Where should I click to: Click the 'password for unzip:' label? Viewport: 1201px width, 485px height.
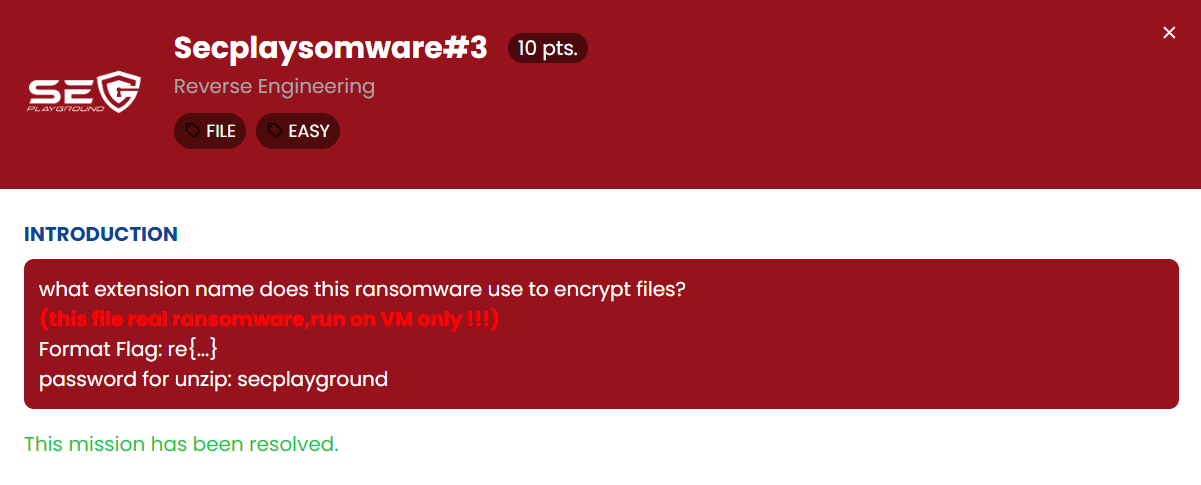pyautogui.click(x=135, y=380)
